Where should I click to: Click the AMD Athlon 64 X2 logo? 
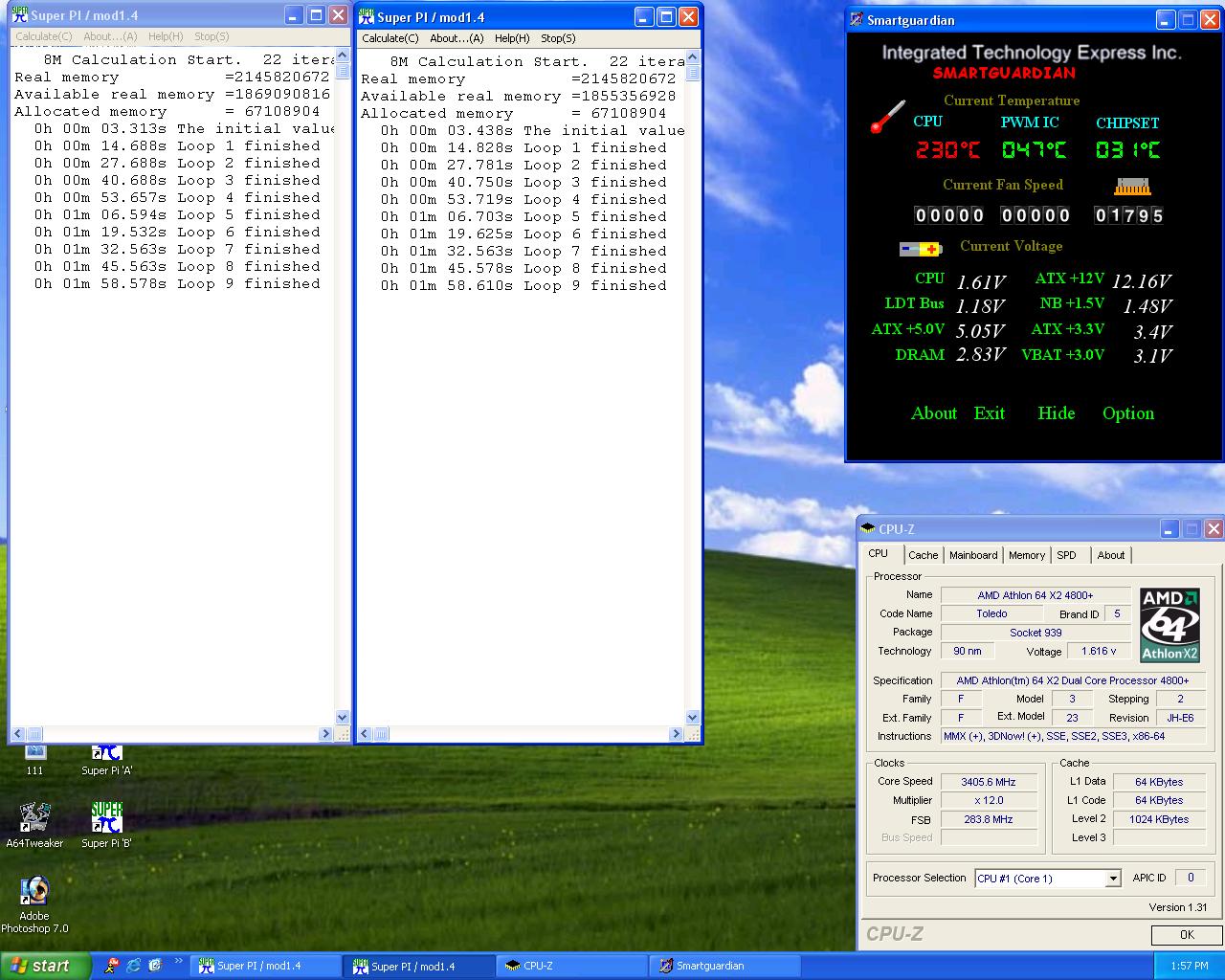click(1169, 625)
